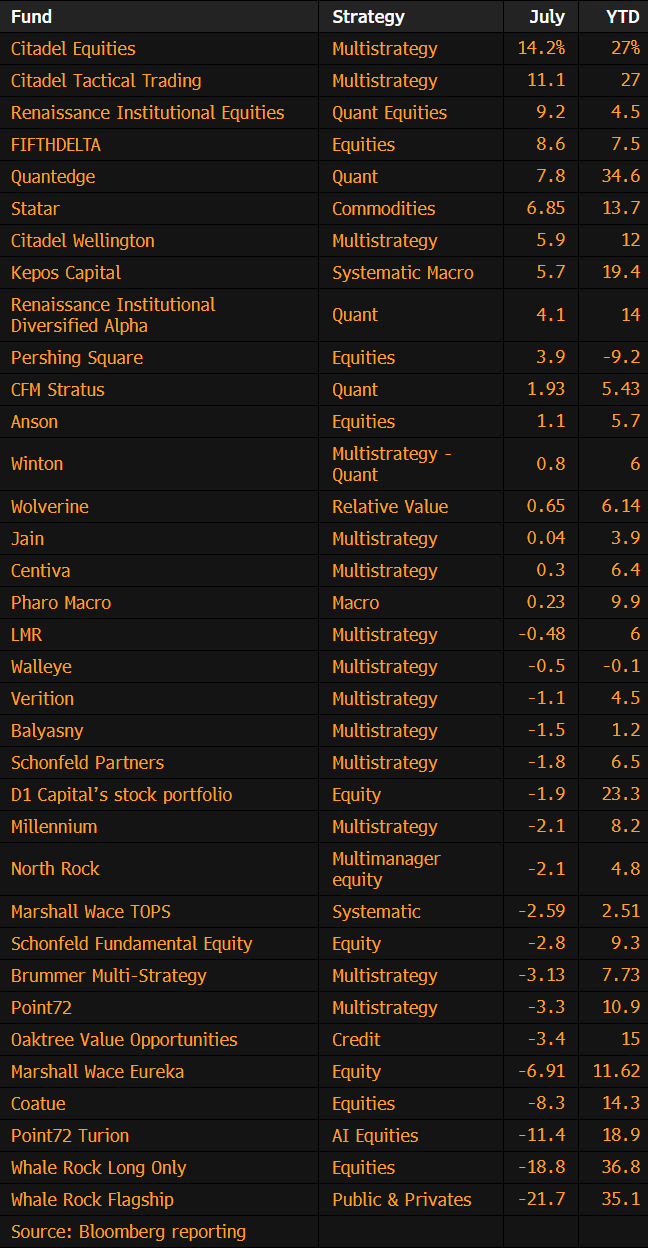
Task: Select the Citadel Tactical Trading row name
Action: [106, 81]
